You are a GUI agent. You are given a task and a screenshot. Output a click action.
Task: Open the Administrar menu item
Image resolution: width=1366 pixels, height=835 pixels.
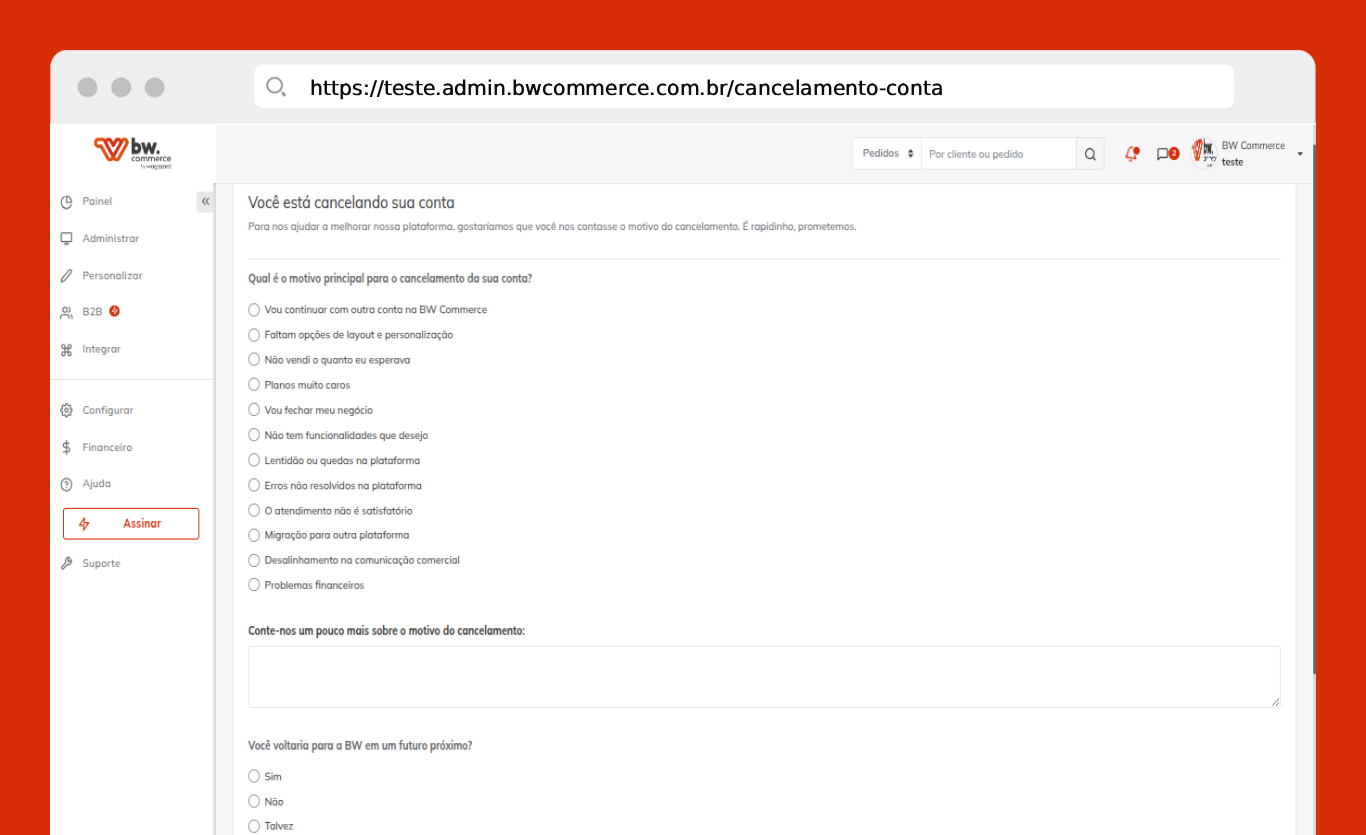[x=110, y=239]
